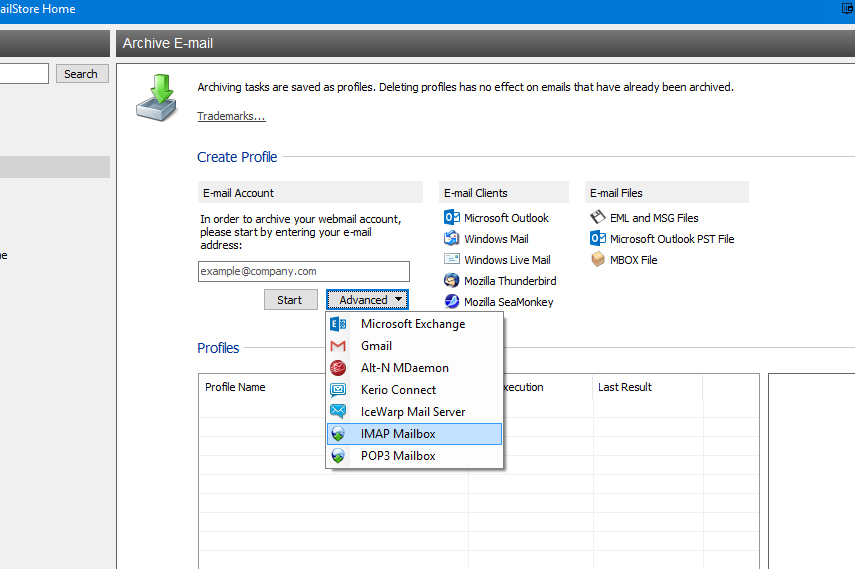
Task: Click the red Alt-N MDaemon icon
Action: pyautogui.click(x=338, y=368)
